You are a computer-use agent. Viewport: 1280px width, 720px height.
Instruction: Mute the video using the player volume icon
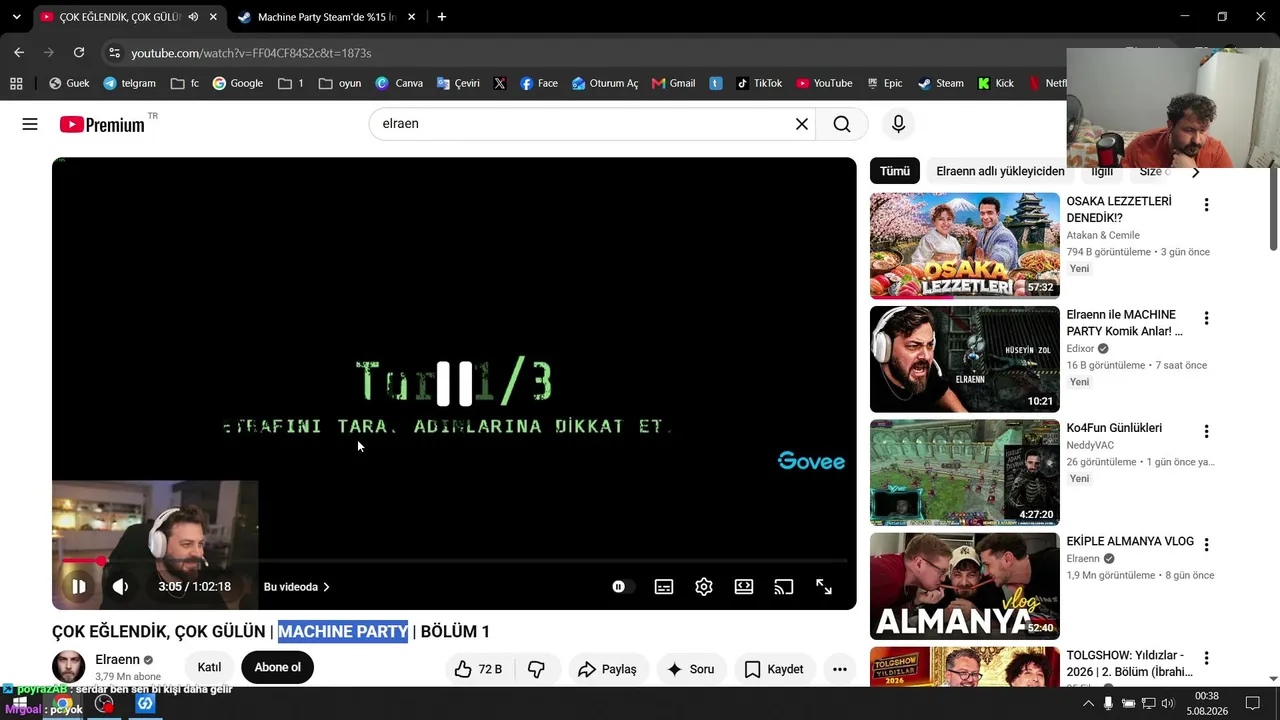click(x=120, y=587)
